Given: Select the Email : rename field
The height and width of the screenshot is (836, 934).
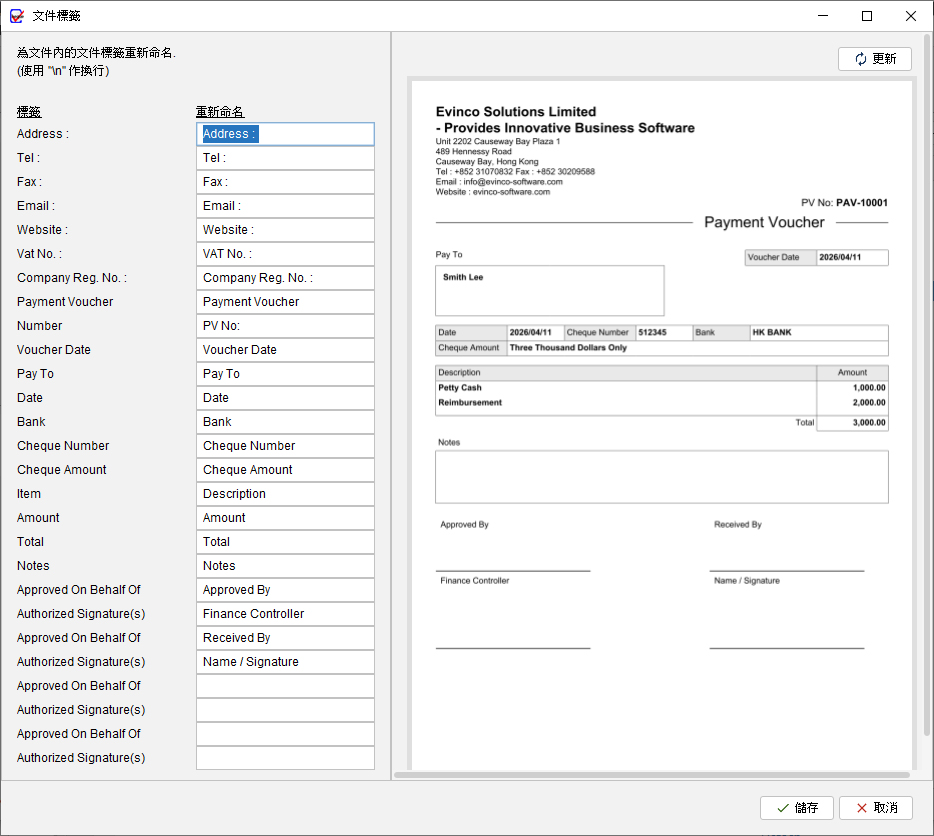Looking at the screenshot, I should (x=285, y=206).
